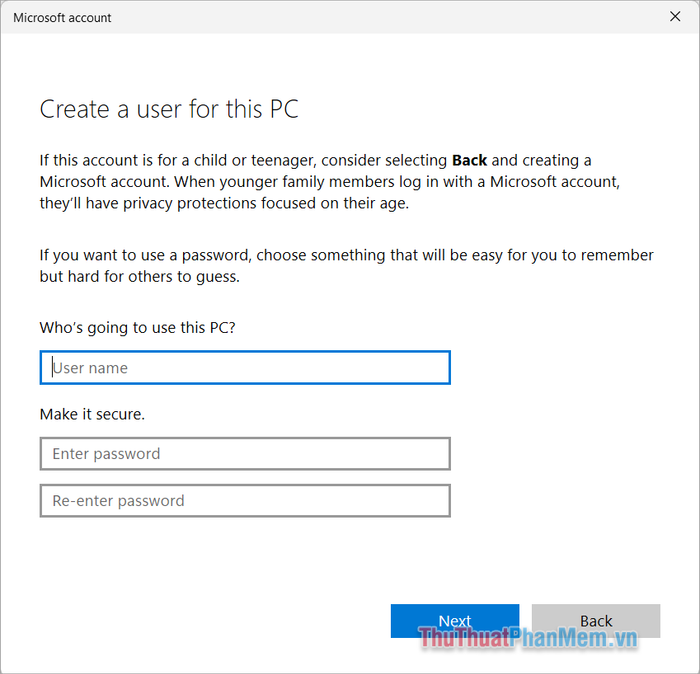Go back with the Back button
The height and width of the screenshot is (674, 700).
[596, 621]
